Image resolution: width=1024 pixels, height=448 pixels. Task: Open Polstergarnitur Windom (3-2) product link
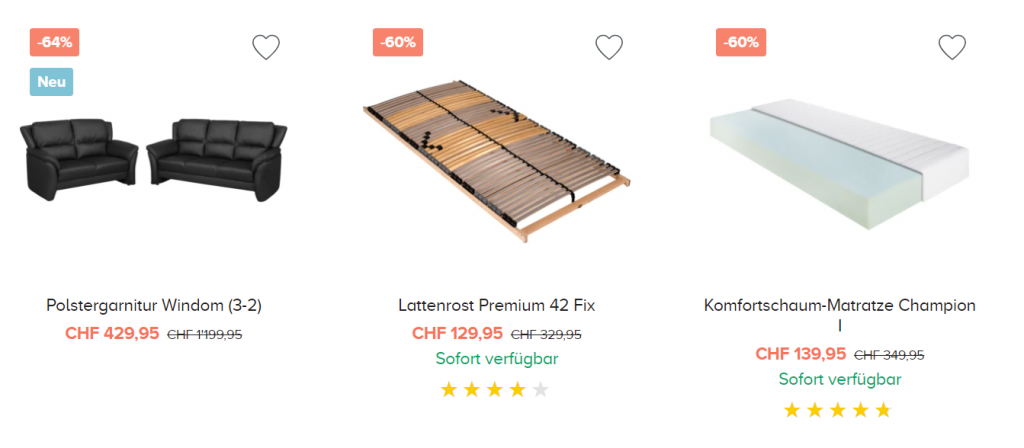[154, 305]
